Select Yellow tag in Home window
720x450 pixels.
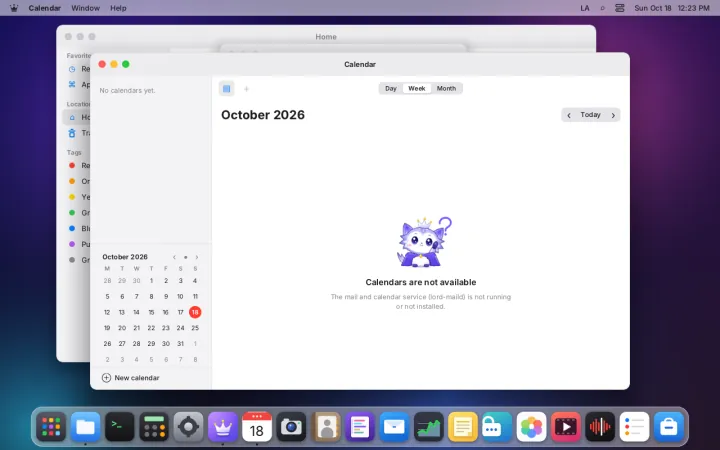(x=76, y=197)
